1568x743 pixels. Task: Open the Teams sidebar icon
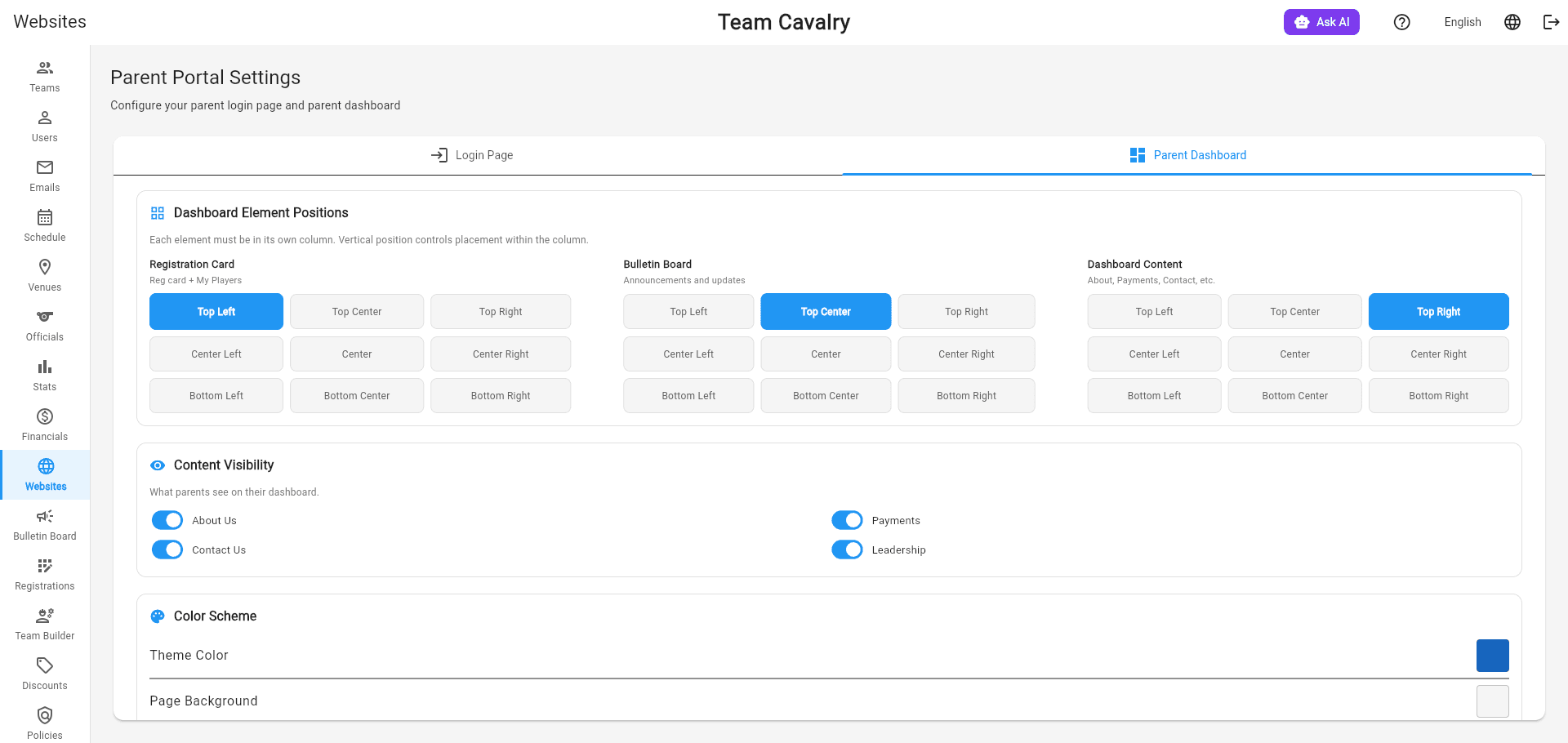point(45,68)
